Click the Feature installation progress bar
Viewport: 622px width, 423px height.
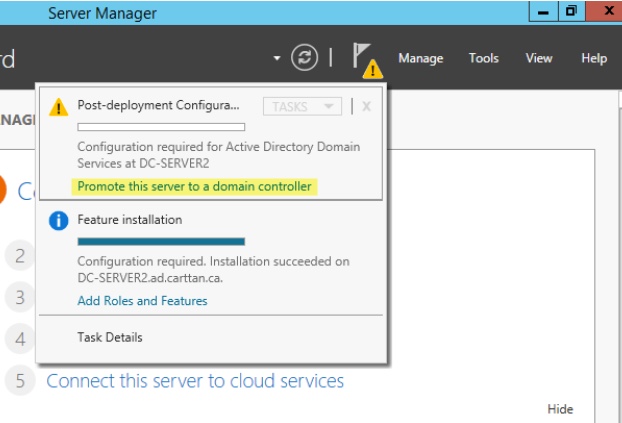coord(161,242)
